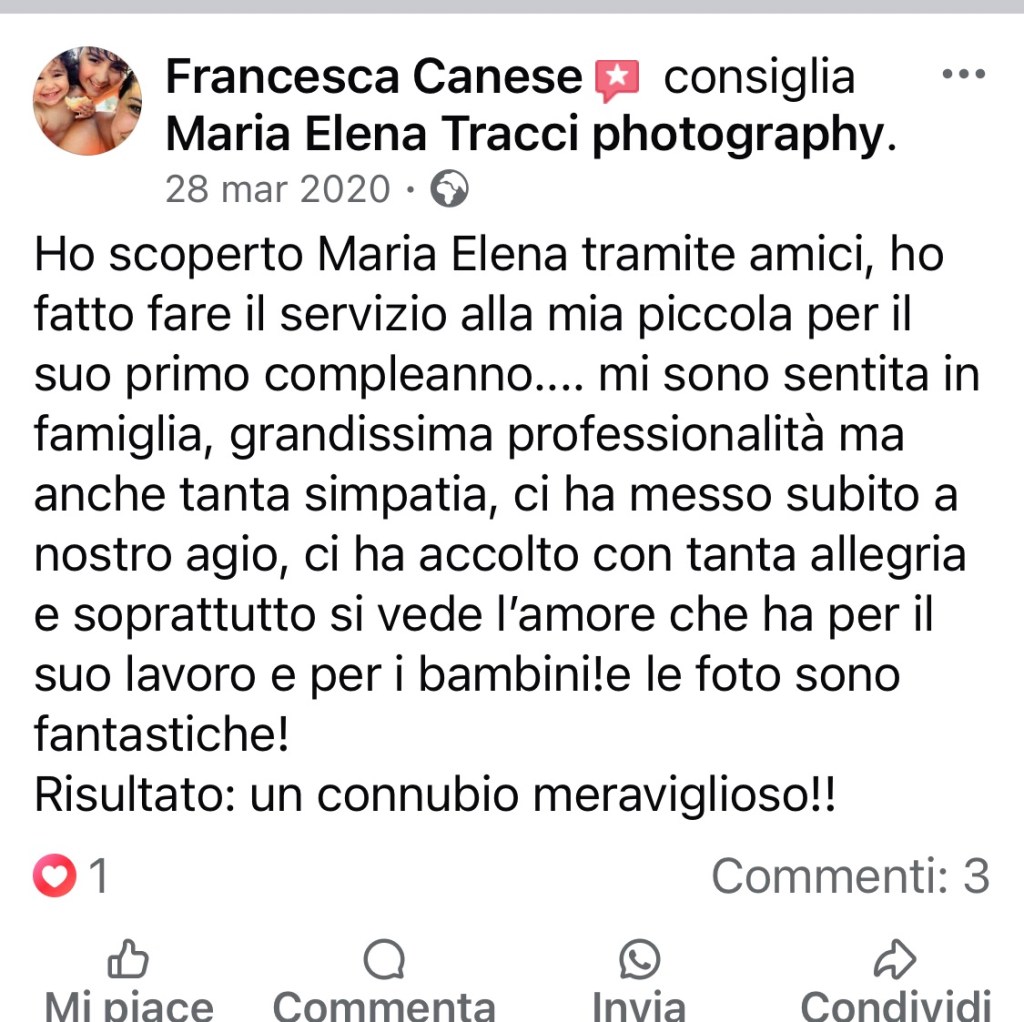Click the red heart reaction icon
This screenshot has height=1022, width=1024.
pyautogui.click(x=54, y=875)
